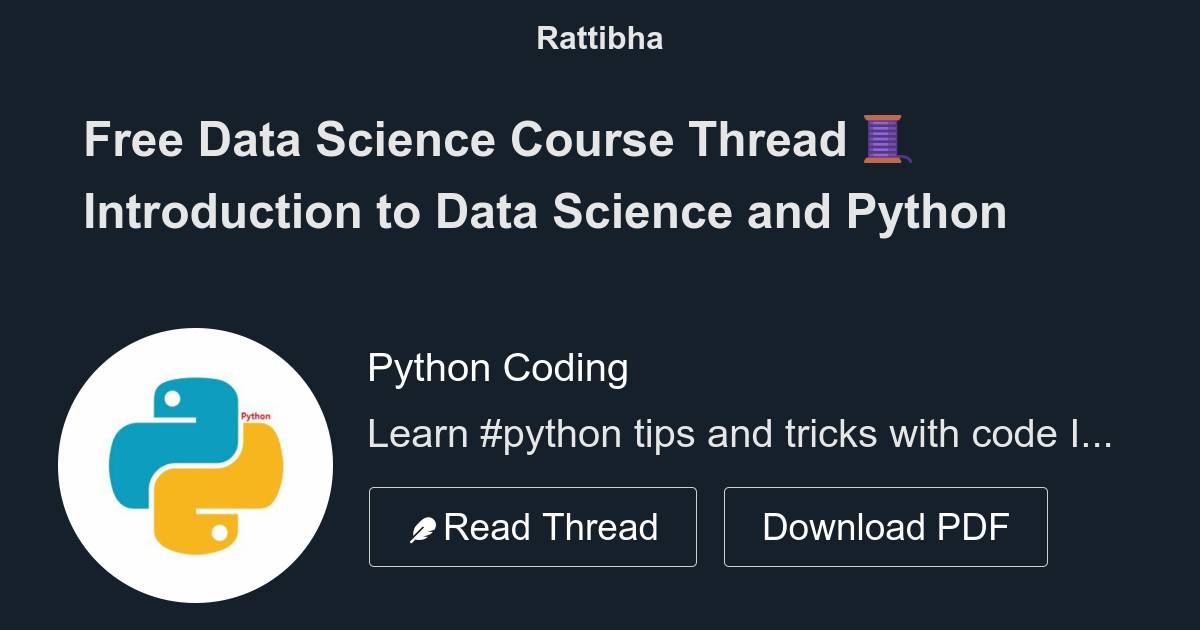Open the Python Coding profile via its circular avatar
This screenshot has height=630, width=1200.
pos(196,458)
